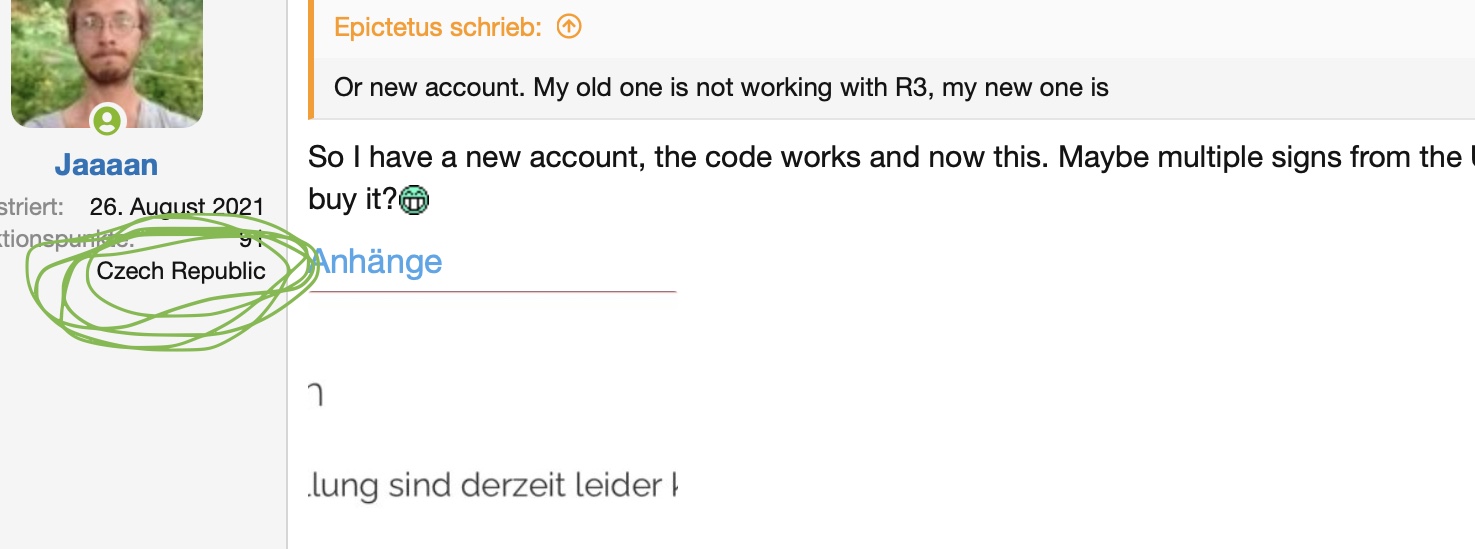Viewport: 1475px width, 549px height.
Task: Click the horizontal line beneath Anhänge
Action: [493, 292]
